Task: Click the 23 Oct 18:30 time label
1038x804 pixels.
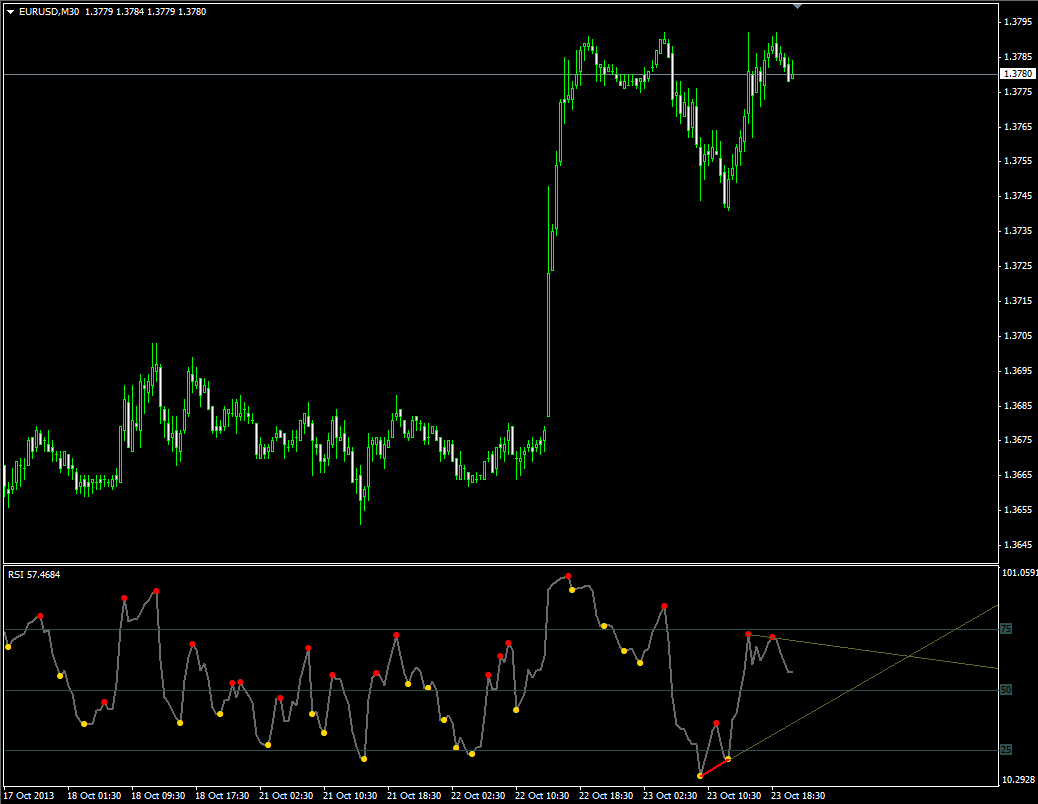Action: click(x=798, y=795)
